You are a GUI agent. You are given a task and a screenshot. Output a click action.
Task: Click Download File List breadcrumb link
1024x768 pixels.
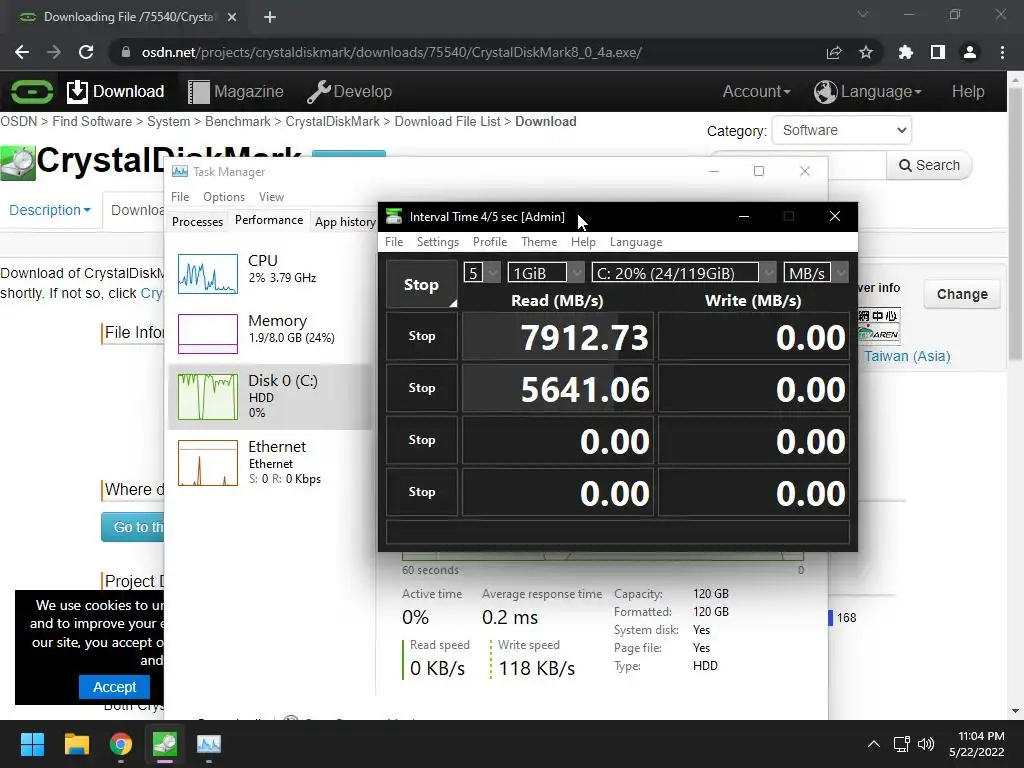pyautogui.click(x=447, y=121)
